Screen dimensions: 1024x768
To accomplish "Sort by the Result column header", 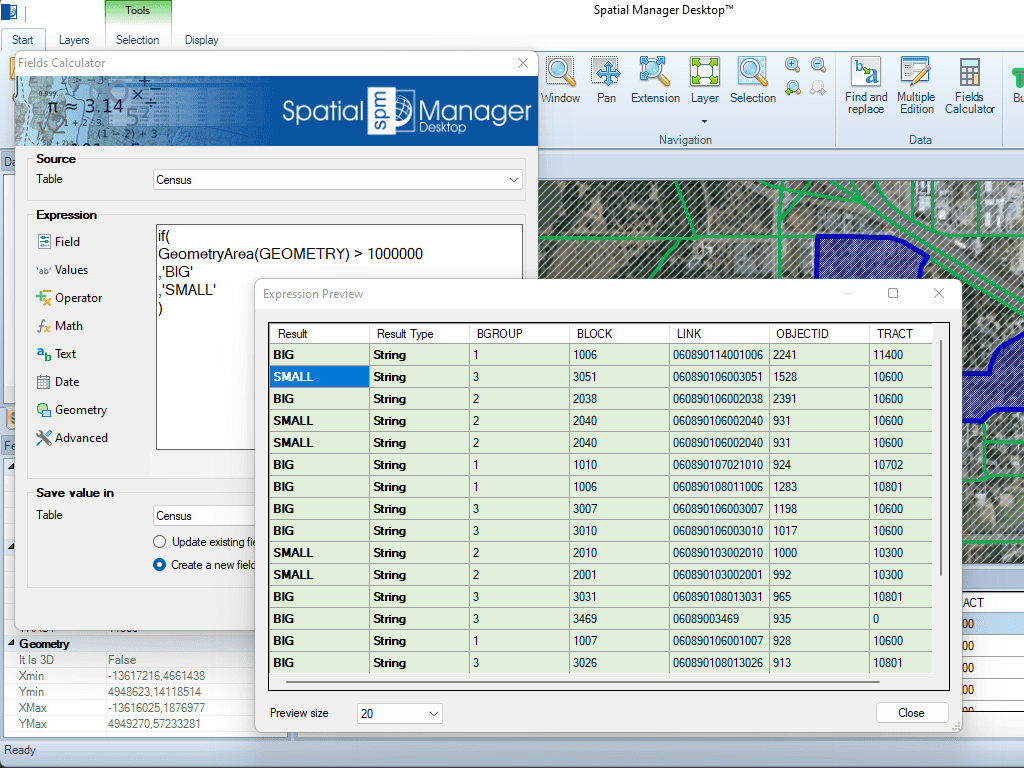I will pos(319,334).
